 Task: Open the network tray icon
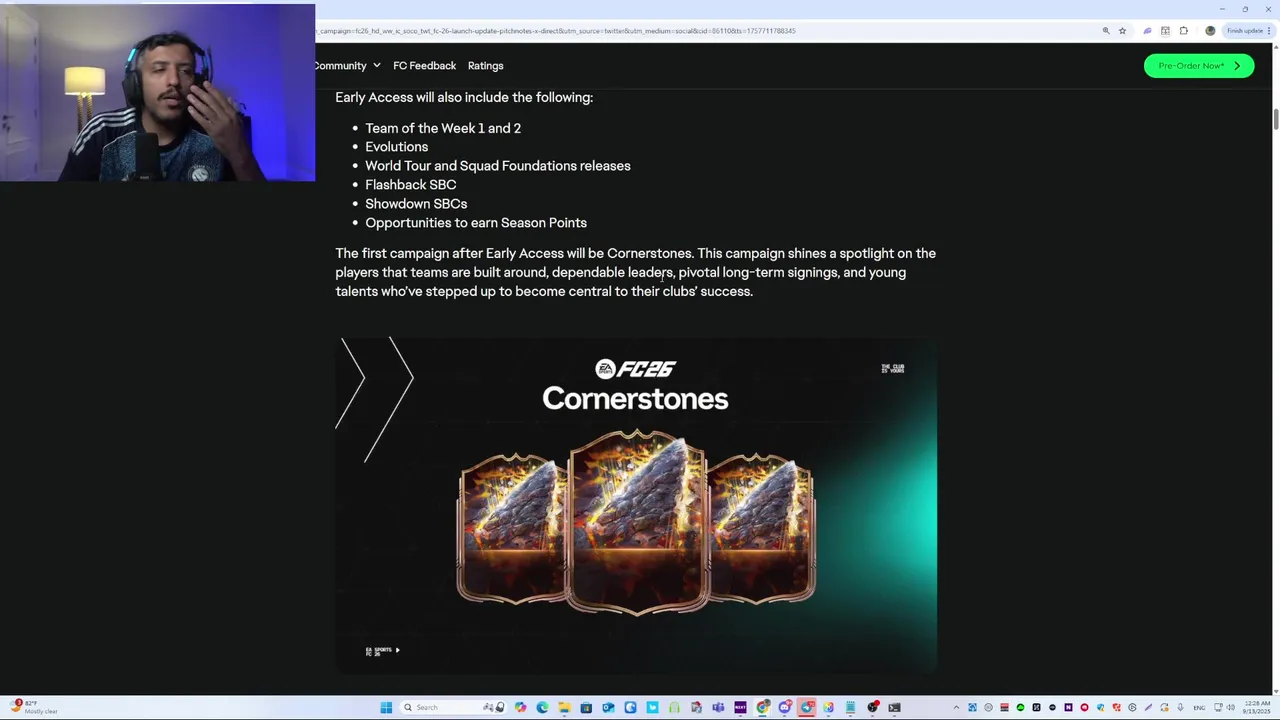[1218, 707]
